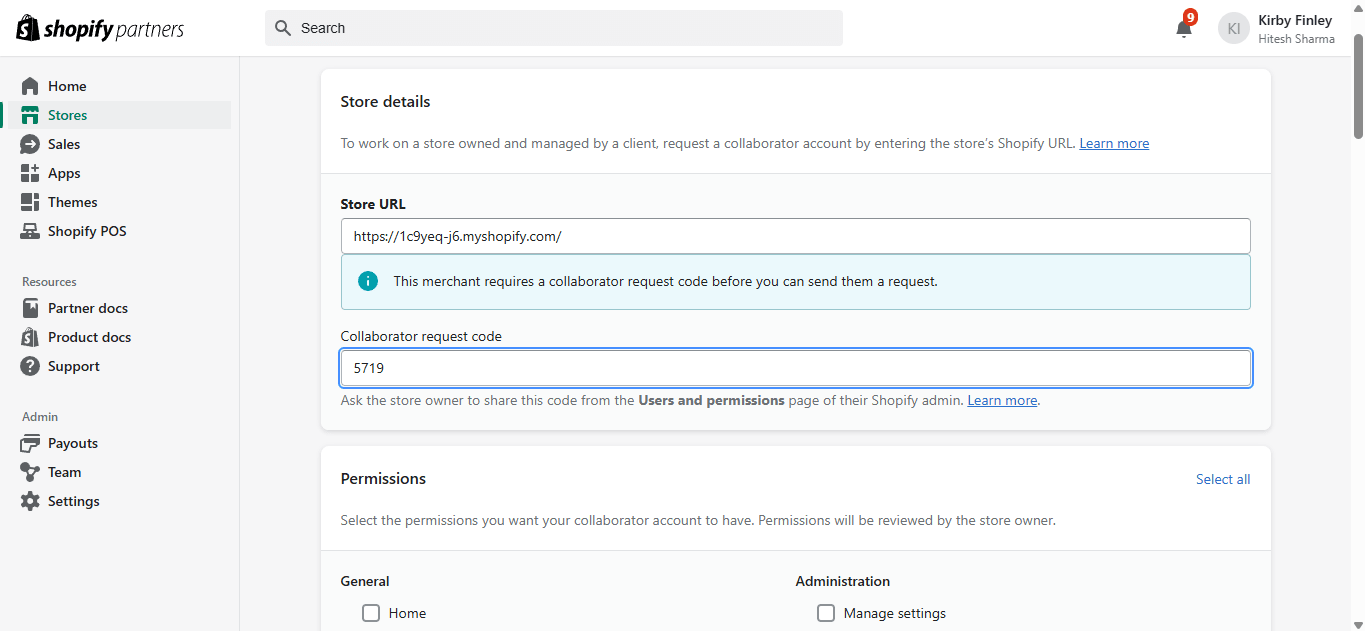
Task: Click the Store URL input field
Action: (795, 236)
